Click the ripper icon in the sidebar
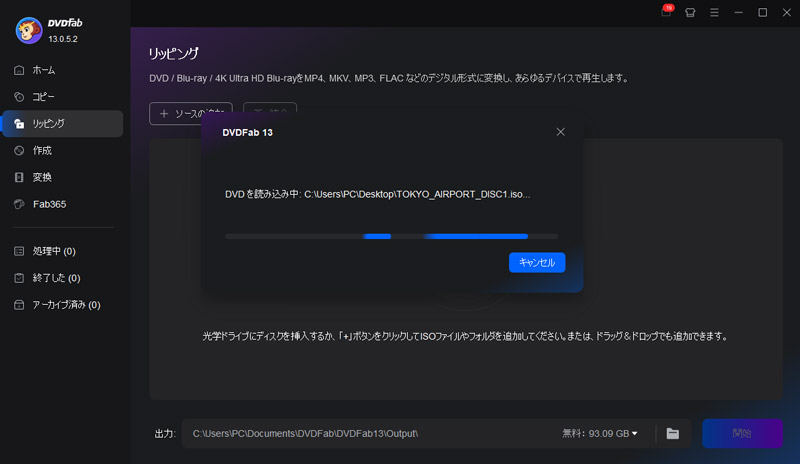 [x=19, y=124]
